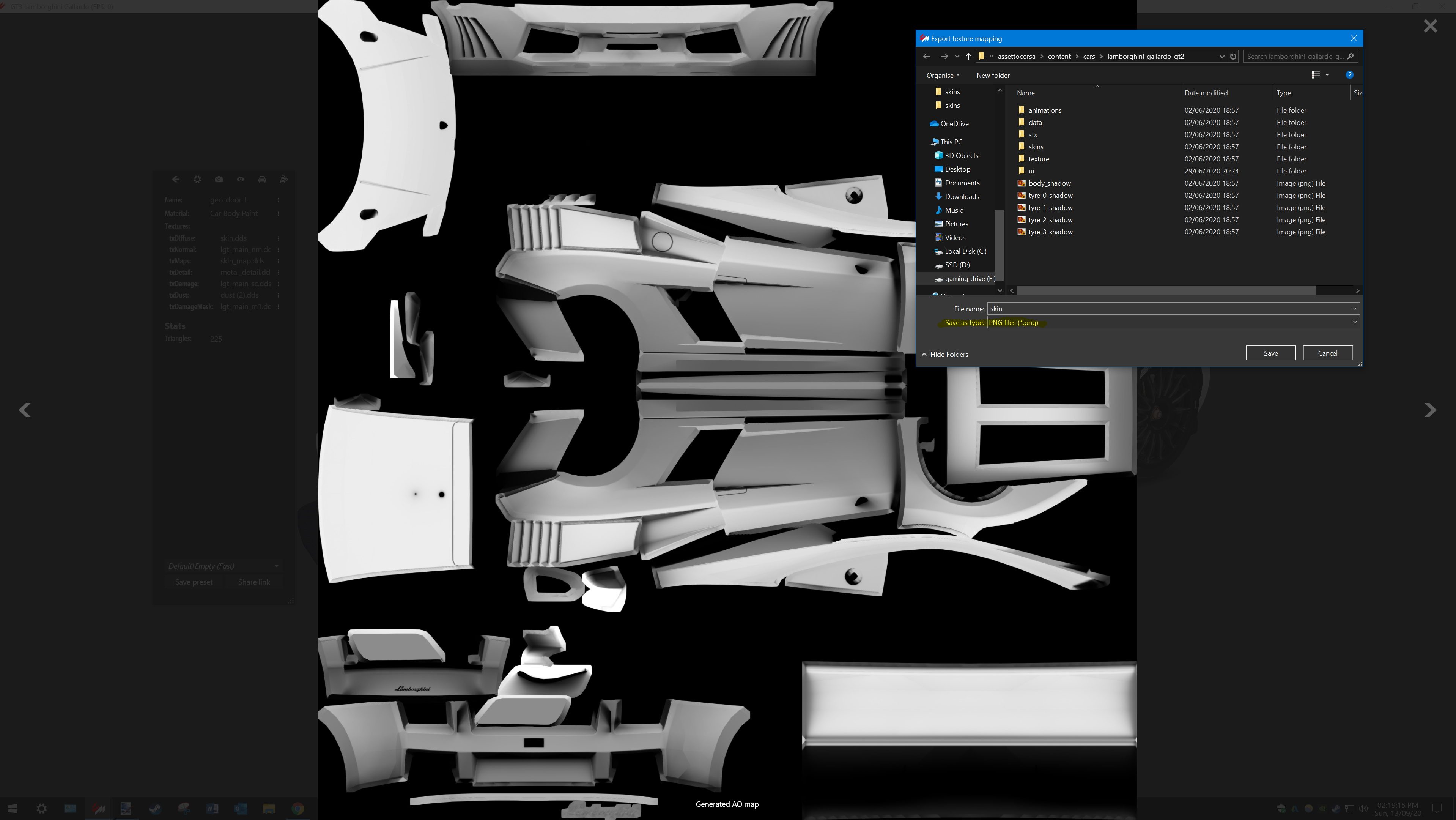Click the multiple cars icon in the panel
1456x820 pixels.
point(284,179)
